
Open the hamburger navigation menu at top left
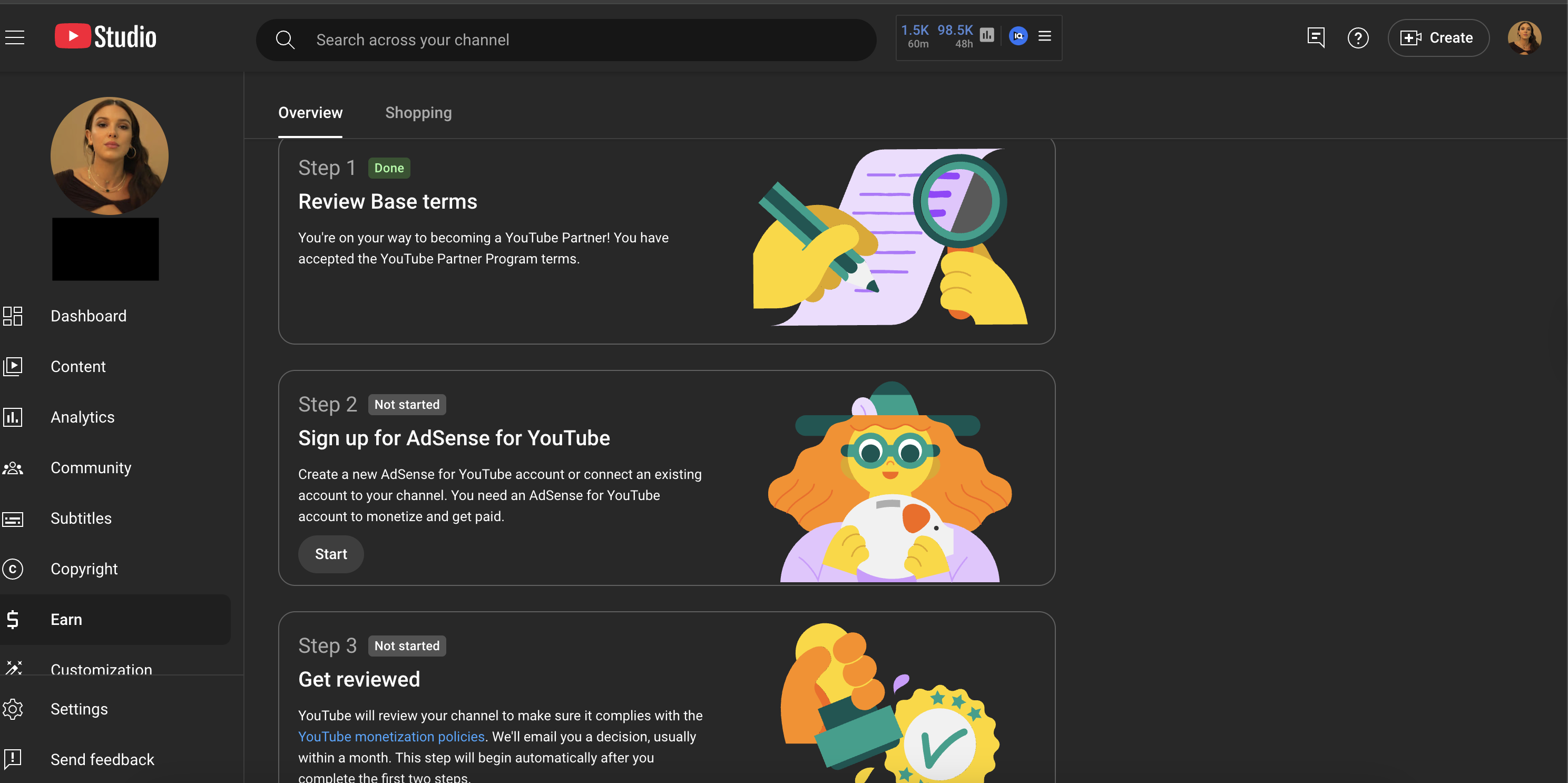point(15,38)
